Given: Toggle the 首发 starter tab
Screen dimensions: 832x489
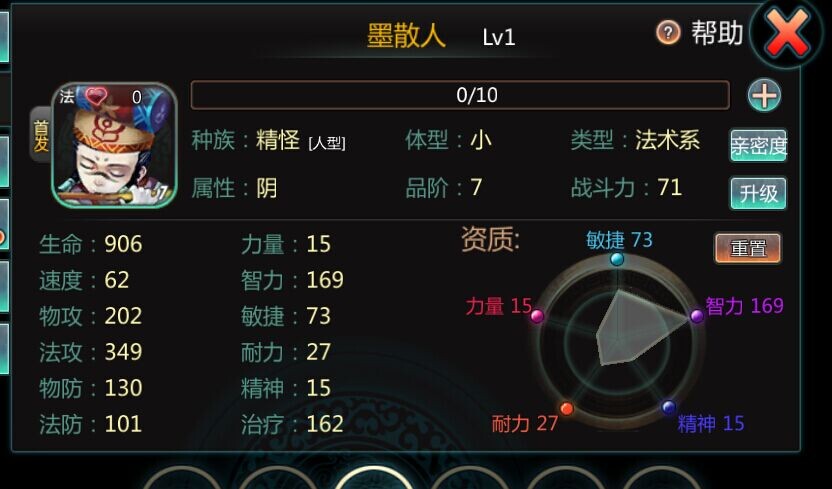Looking at the screenshot, I should tap(41, 135).
